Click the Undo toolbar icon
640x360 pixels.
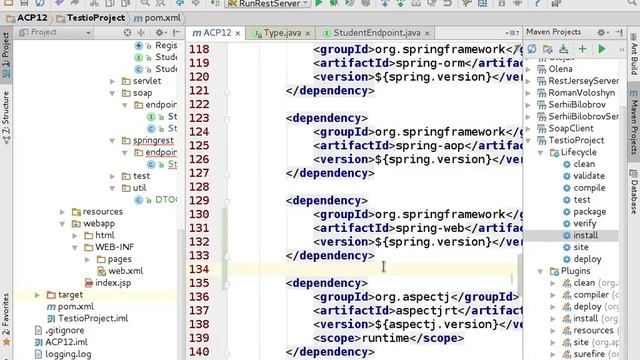[59, 3]
